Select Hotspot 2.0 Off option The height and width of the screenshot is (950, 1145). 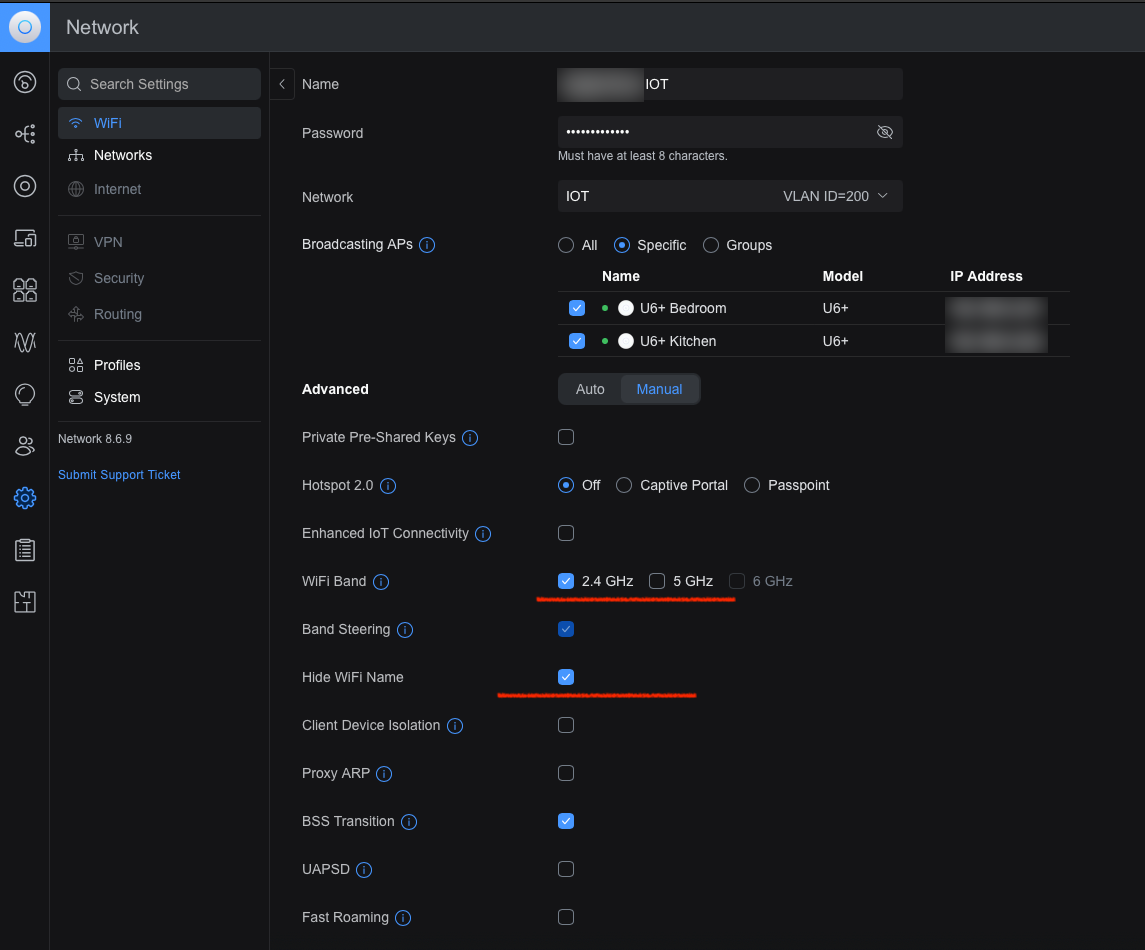pos(566,485)
